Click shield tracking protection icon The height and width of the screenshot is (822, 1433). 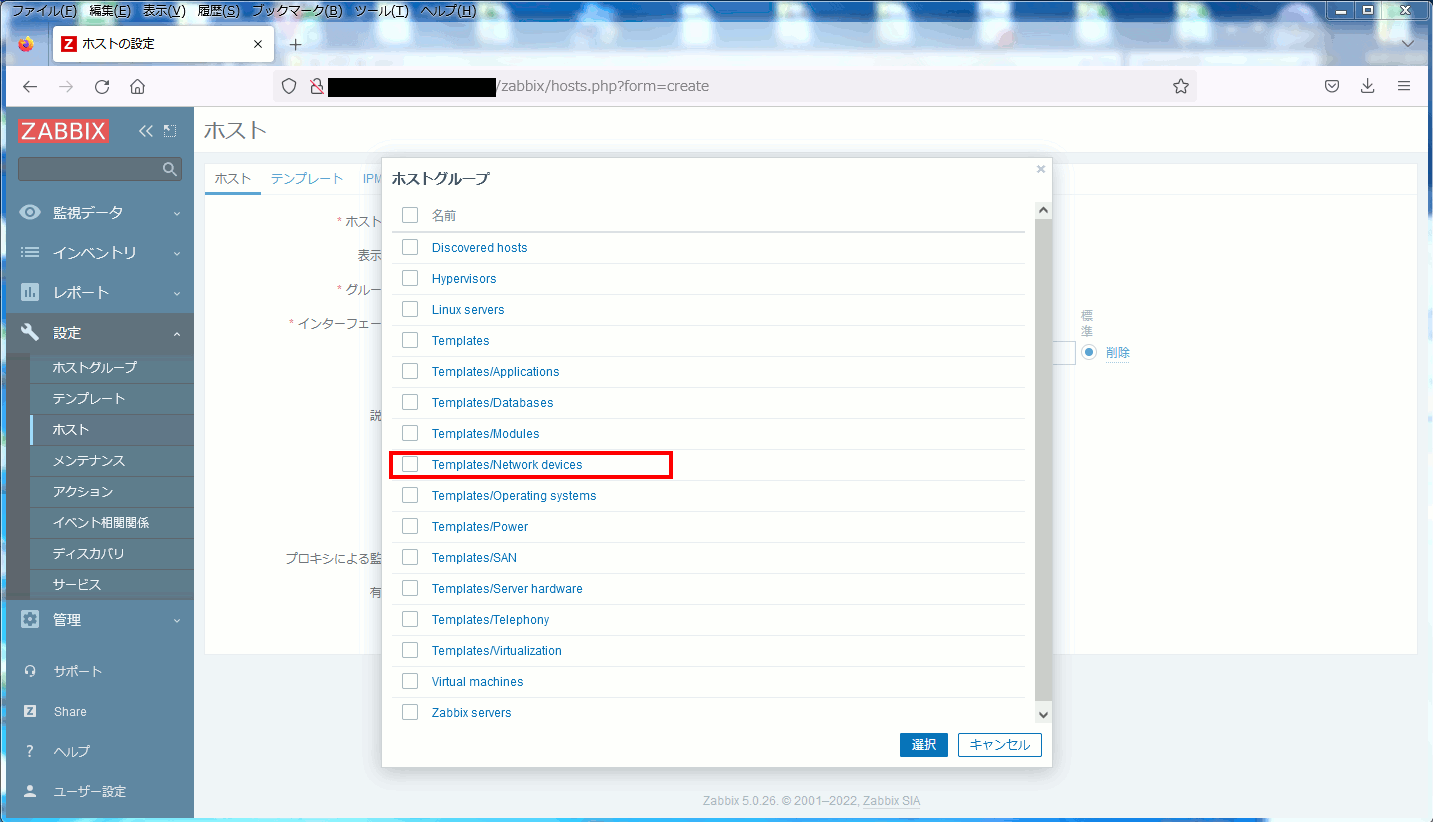[x=289, y=86]
